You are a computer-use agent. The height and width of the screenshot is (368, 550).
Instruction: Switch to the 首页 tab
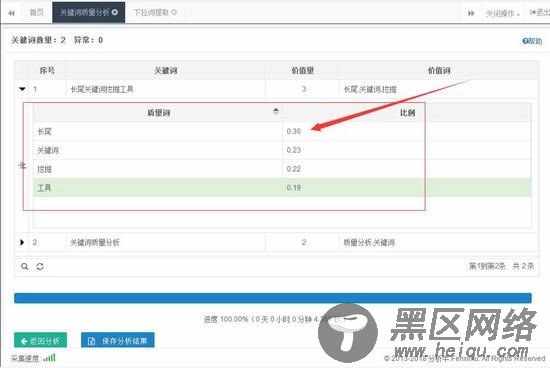pyautogui.click(x=36, y=13)
